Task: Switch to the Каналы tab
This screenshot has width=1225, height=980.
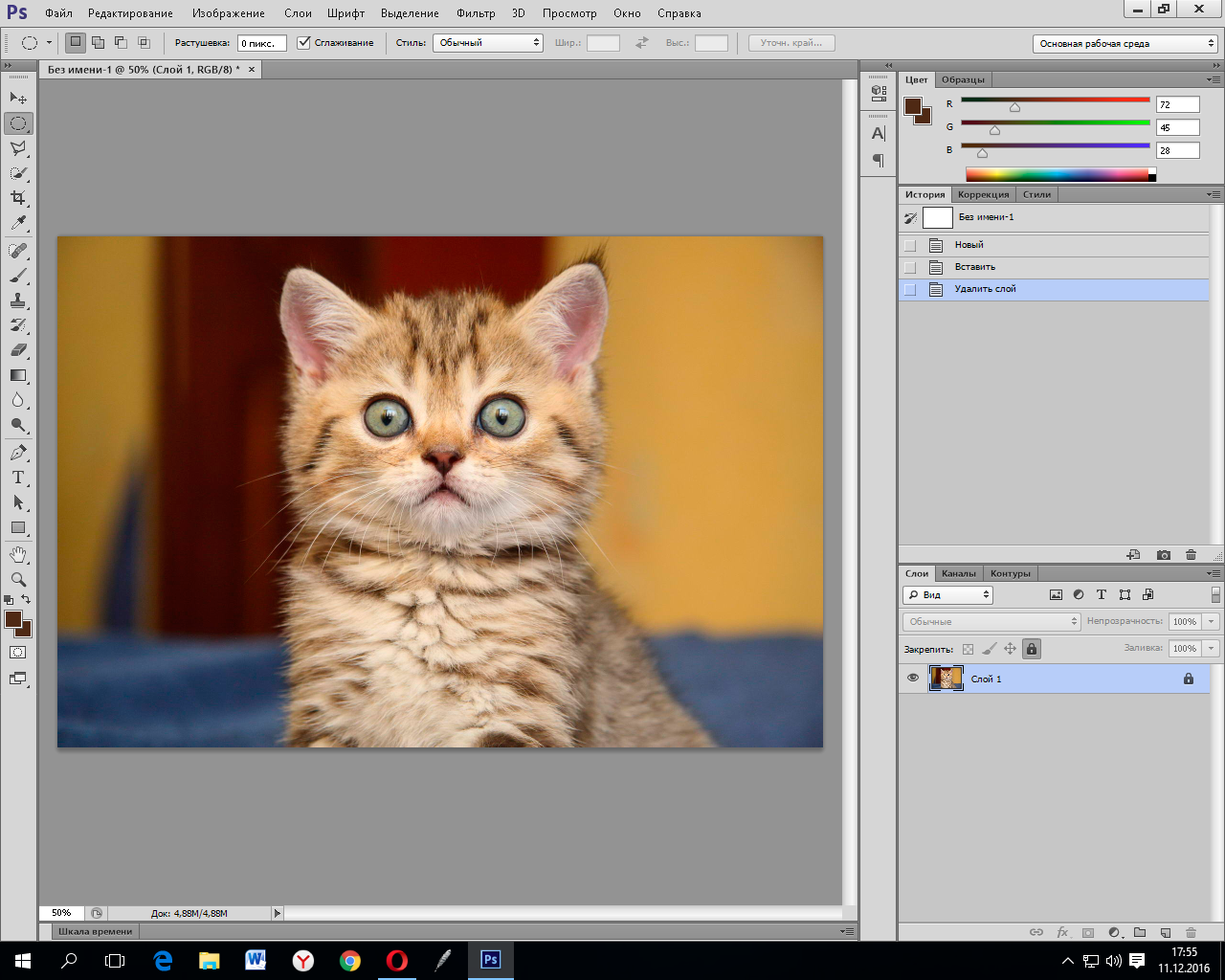Action: (x=958, y=573)
